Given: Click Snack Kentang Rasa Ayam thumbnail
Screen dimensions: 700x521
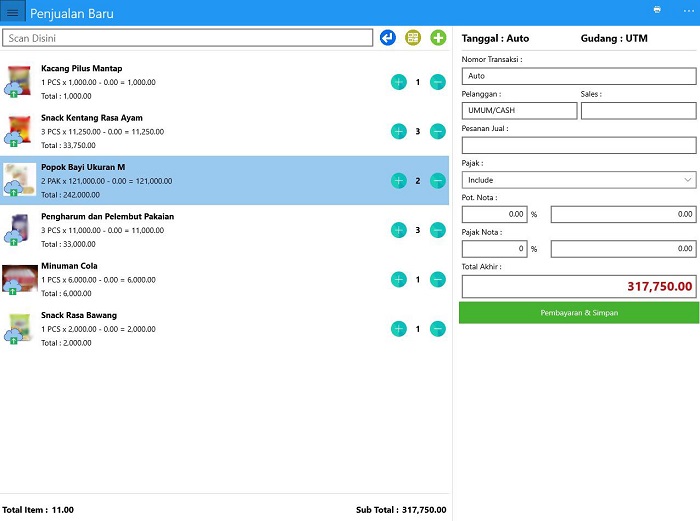Looking at the screenshot, I should tap(19, 131).
